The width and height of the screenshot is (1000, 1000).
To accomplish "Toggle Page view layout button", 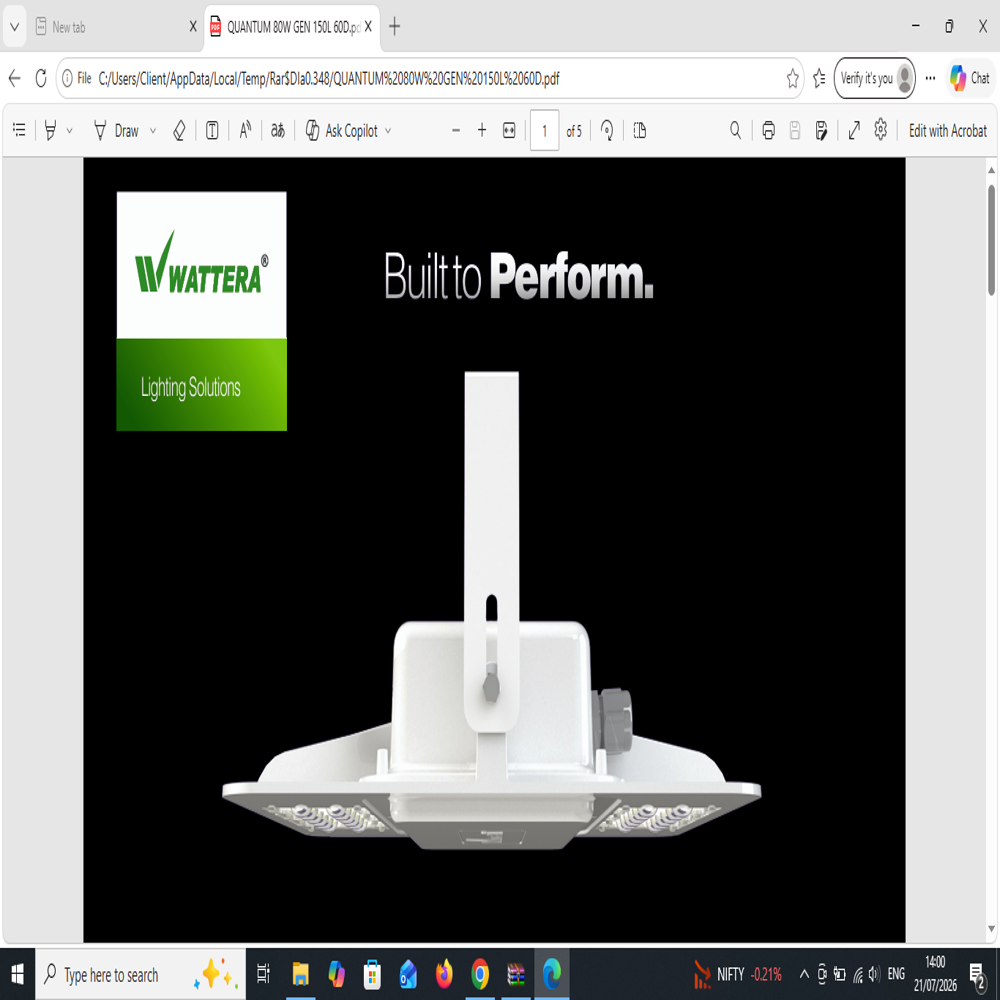I will click(640, 131).
